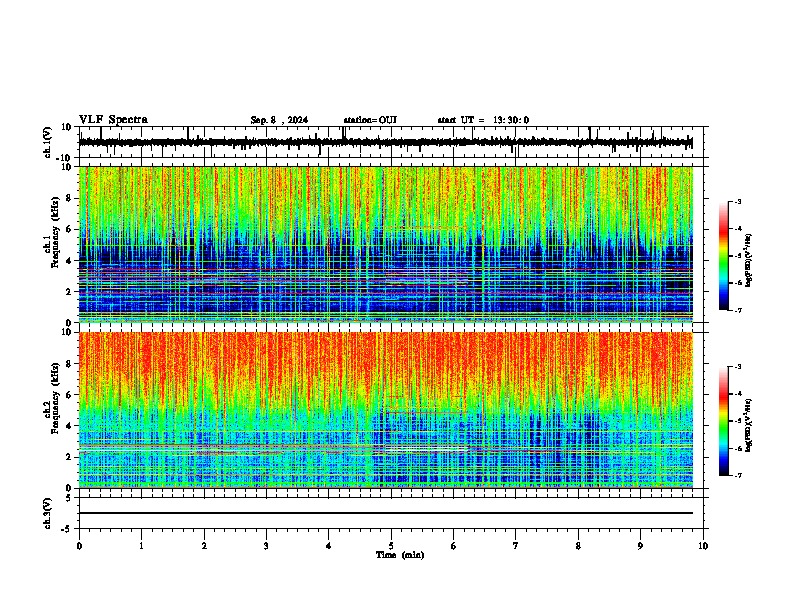792x612 pixels.
Task: Click the ch.1 spectrogram 6 kHz tick label
Action: pos(70,229)
